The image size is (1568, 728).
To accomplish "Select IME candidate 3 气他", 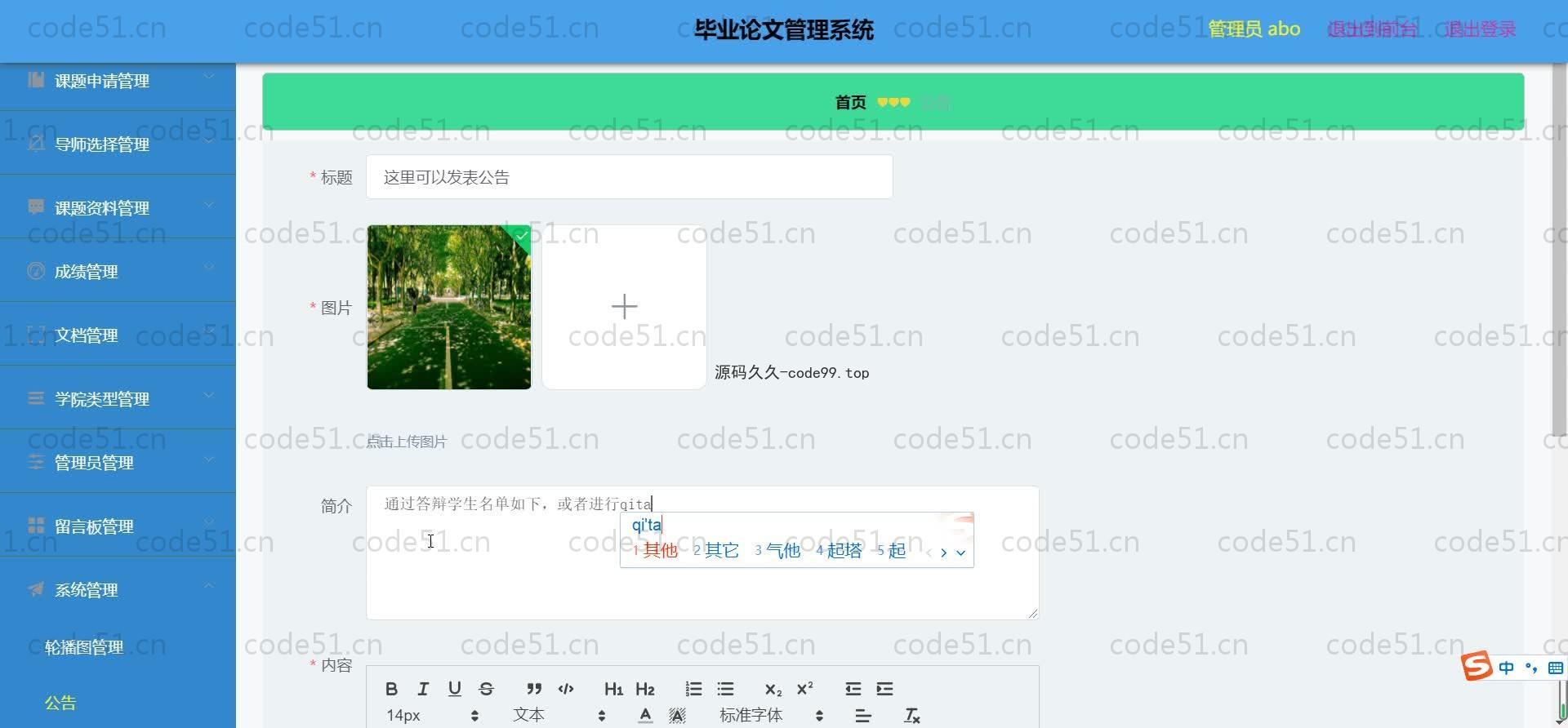I will [x=777, y=551].
